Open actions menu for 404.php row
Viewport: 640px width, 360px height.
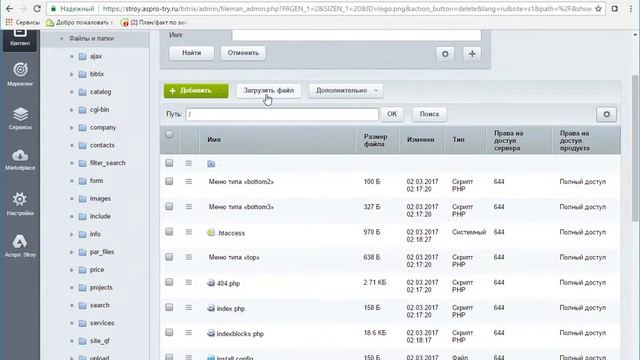tap(189, 282)
